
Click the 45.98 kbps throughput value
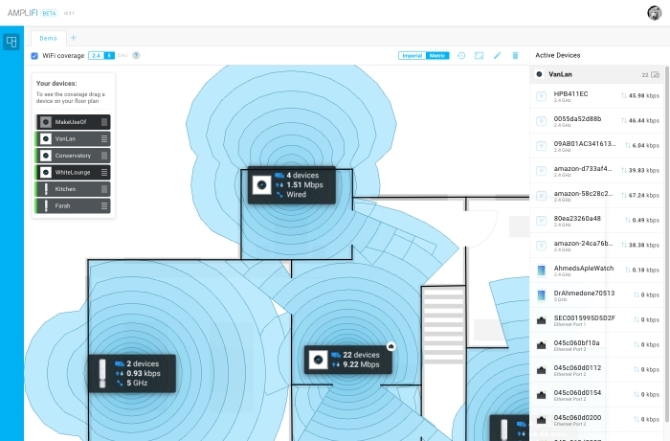pyautogui.click(x=644, y=96)
